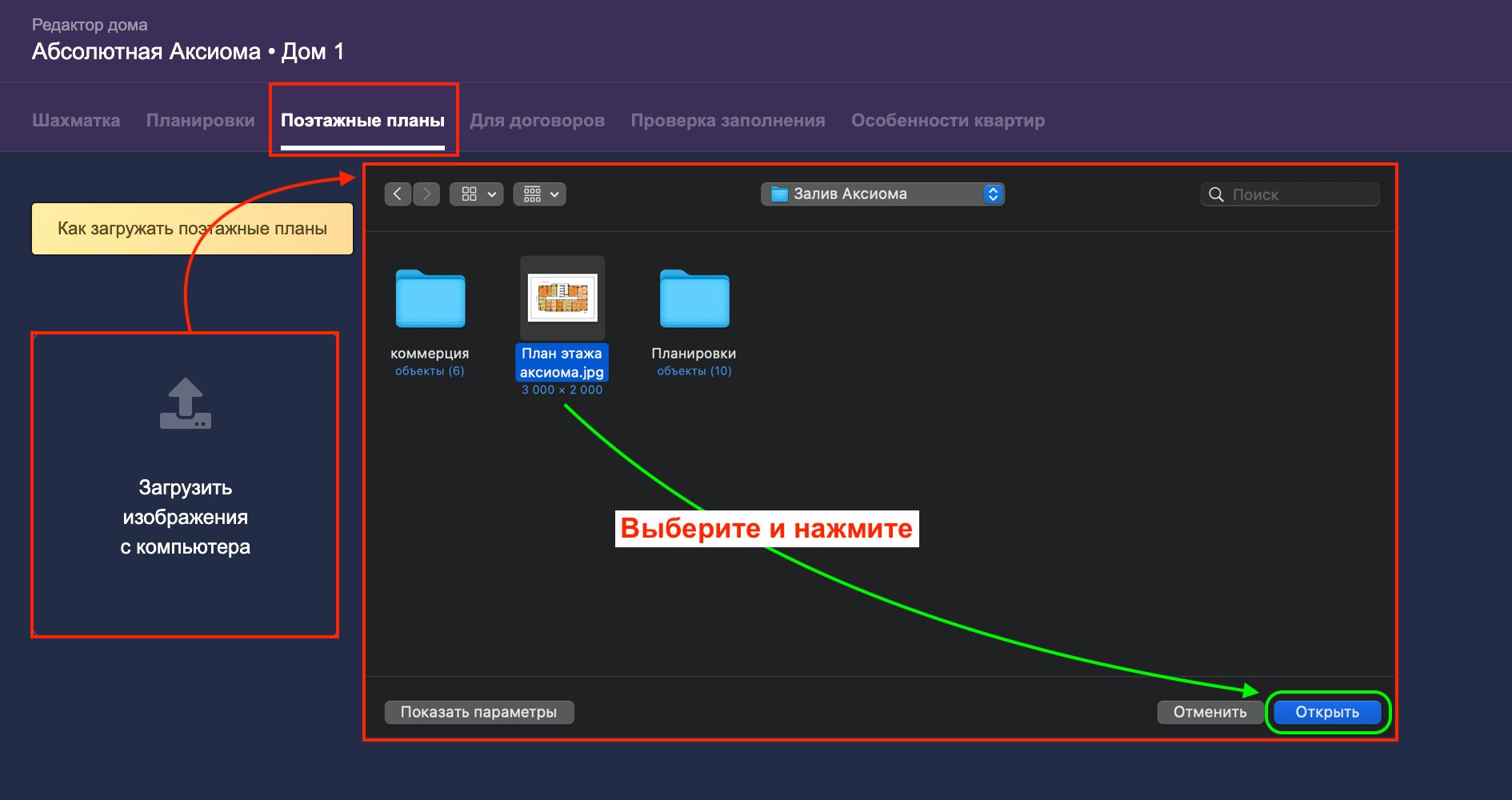
Task: Click the коммерция folder name label
Action: pos(430,353)
